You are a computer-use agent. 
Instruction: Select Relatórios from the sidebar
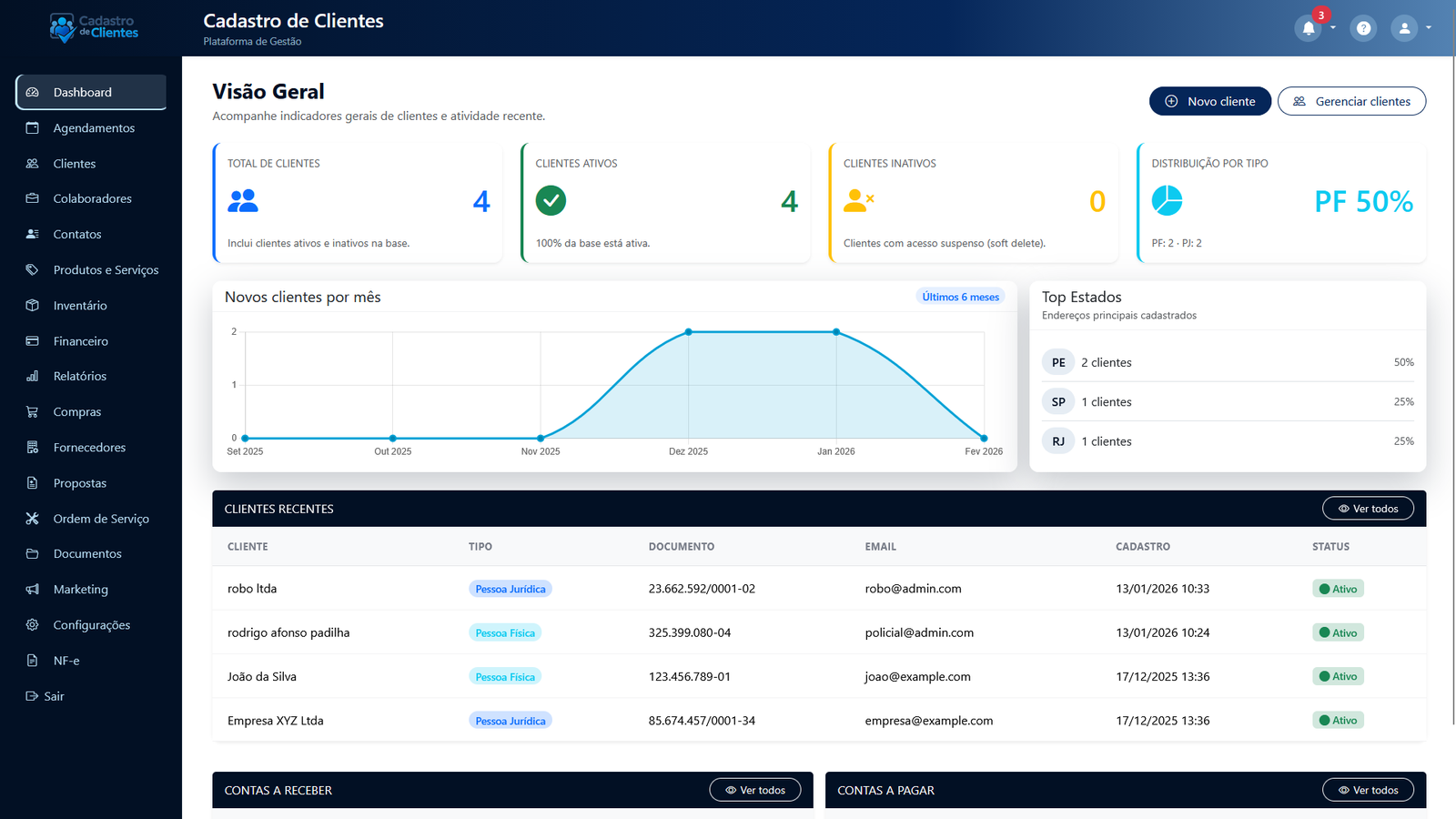(79, 377)
